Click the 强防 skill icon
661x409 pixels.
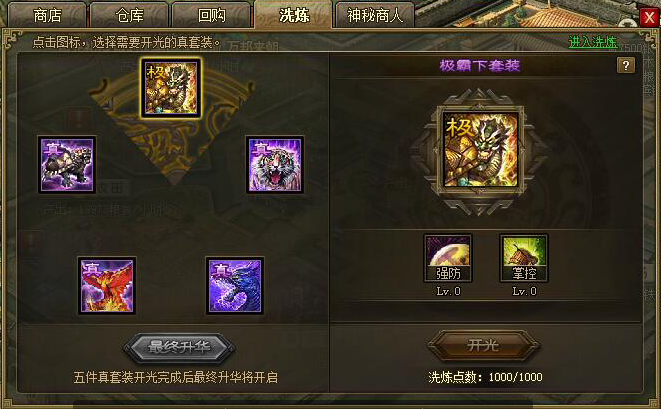coord(448,258)
